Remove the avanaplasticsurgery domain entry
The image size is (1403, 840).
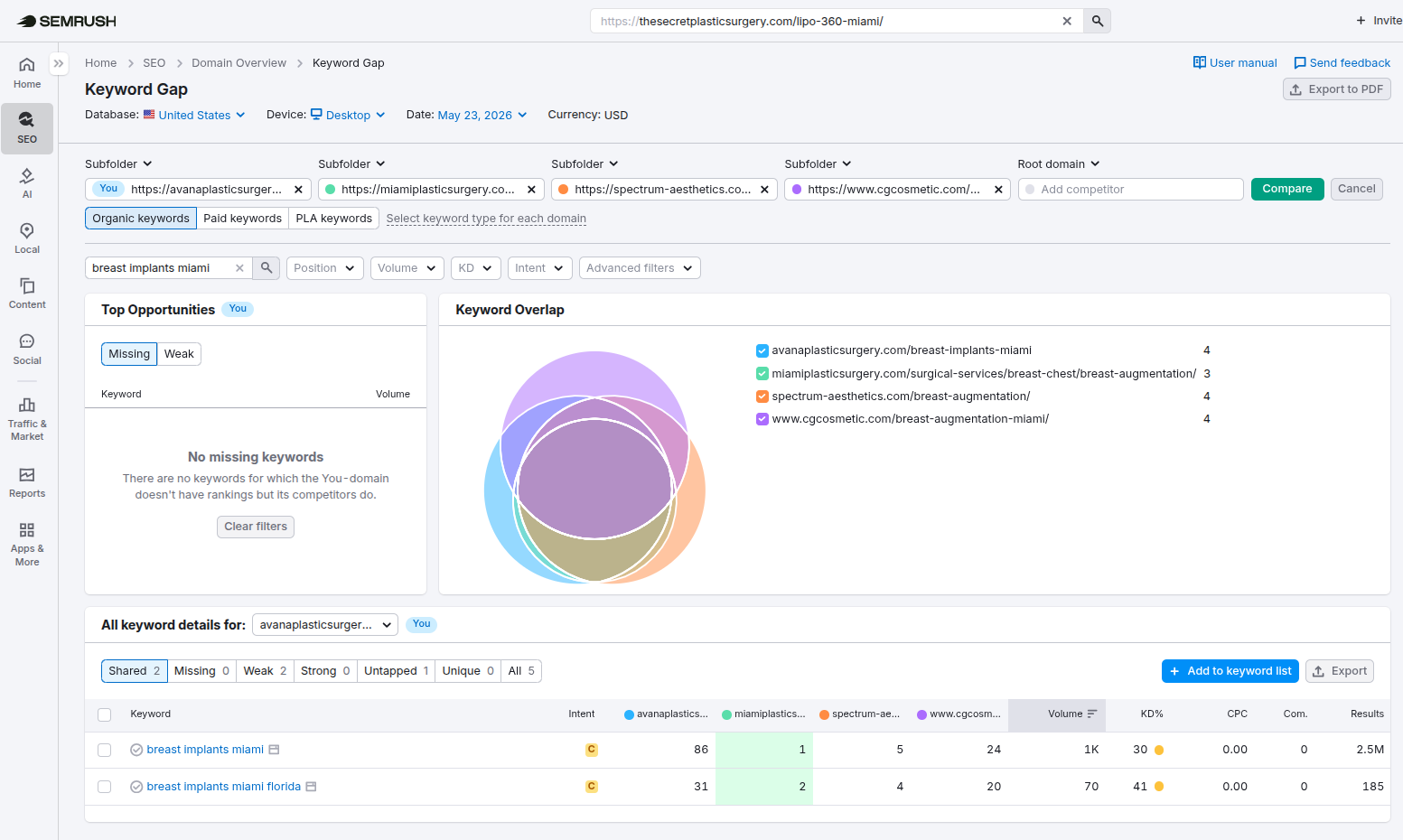298,190
